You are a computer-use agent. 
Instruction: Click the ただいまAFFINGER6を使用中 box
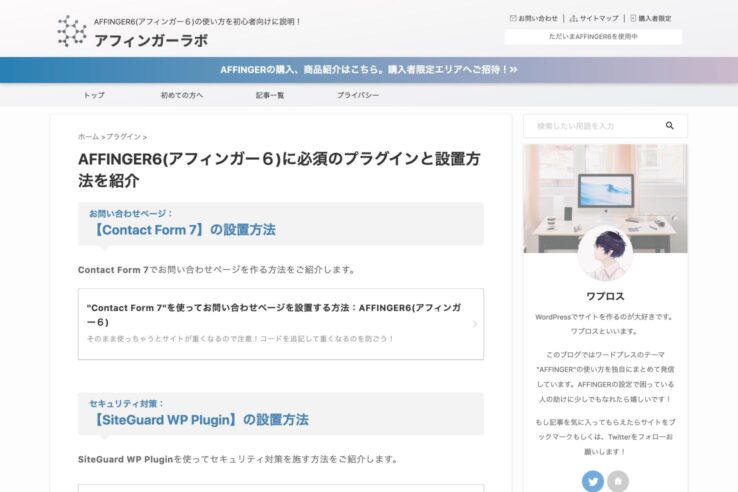click(x=593, y=37)
